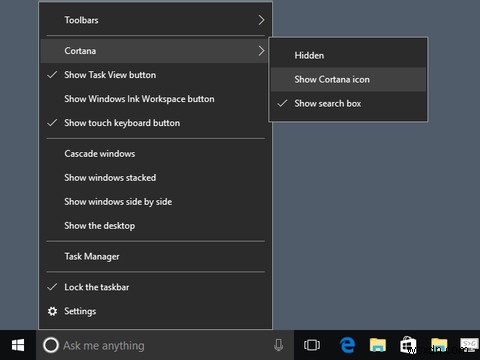Expand the Toolbars submenu arrow
This screenshot has height=360, width=480.
coord(261,20)
